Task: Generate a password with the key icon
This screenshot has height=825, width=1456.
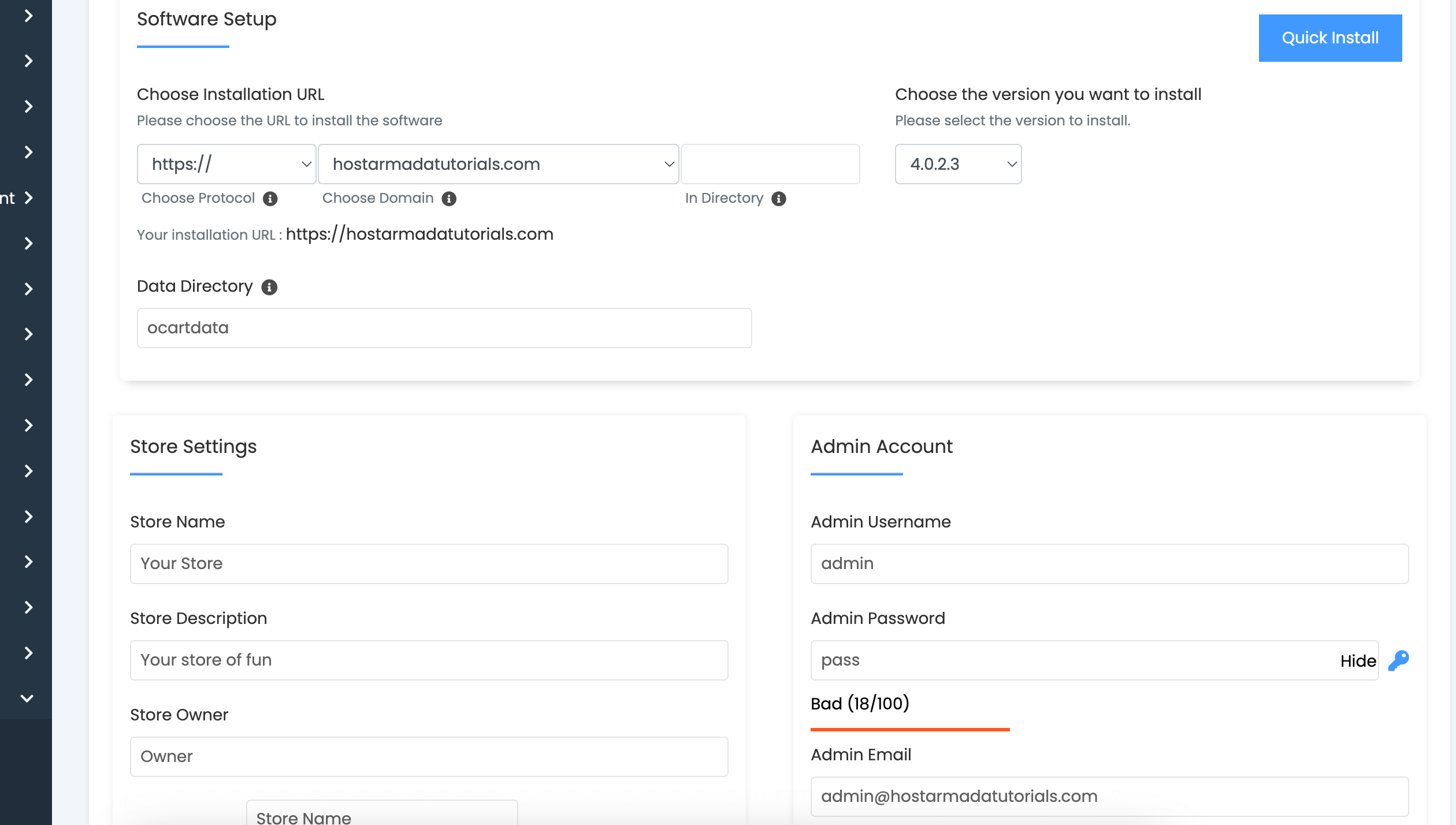Action: tap(1398, 660)
